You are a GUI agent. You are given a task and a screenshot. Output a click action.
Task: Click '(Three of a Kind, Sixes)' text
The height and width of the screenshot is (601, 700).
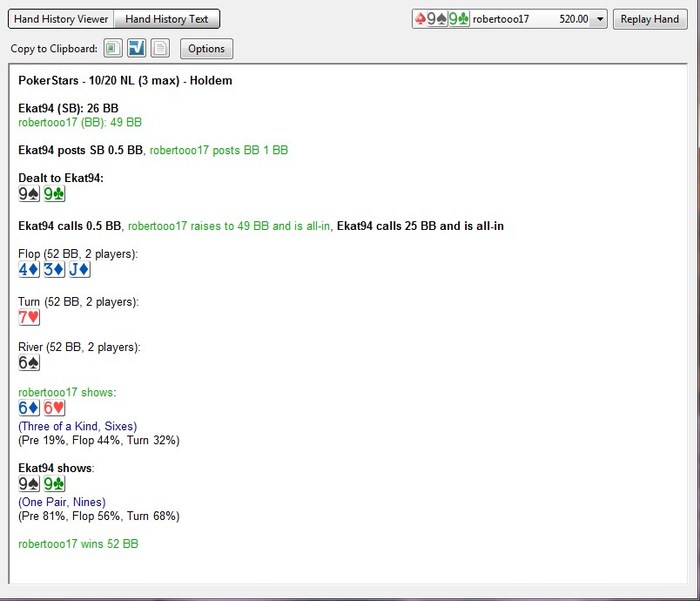tap(78, 426)
